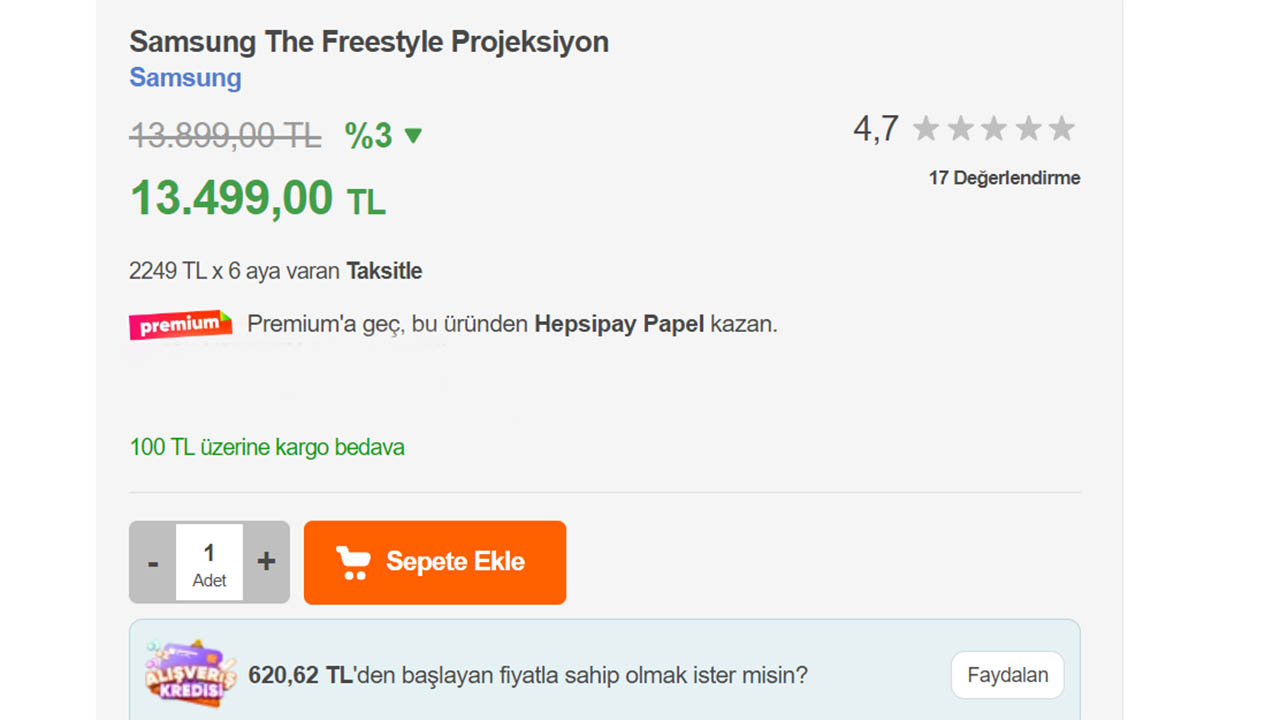This screenshot has height=720, width=1280.
Task: Open the Samsung brand link
Action: 185,78
